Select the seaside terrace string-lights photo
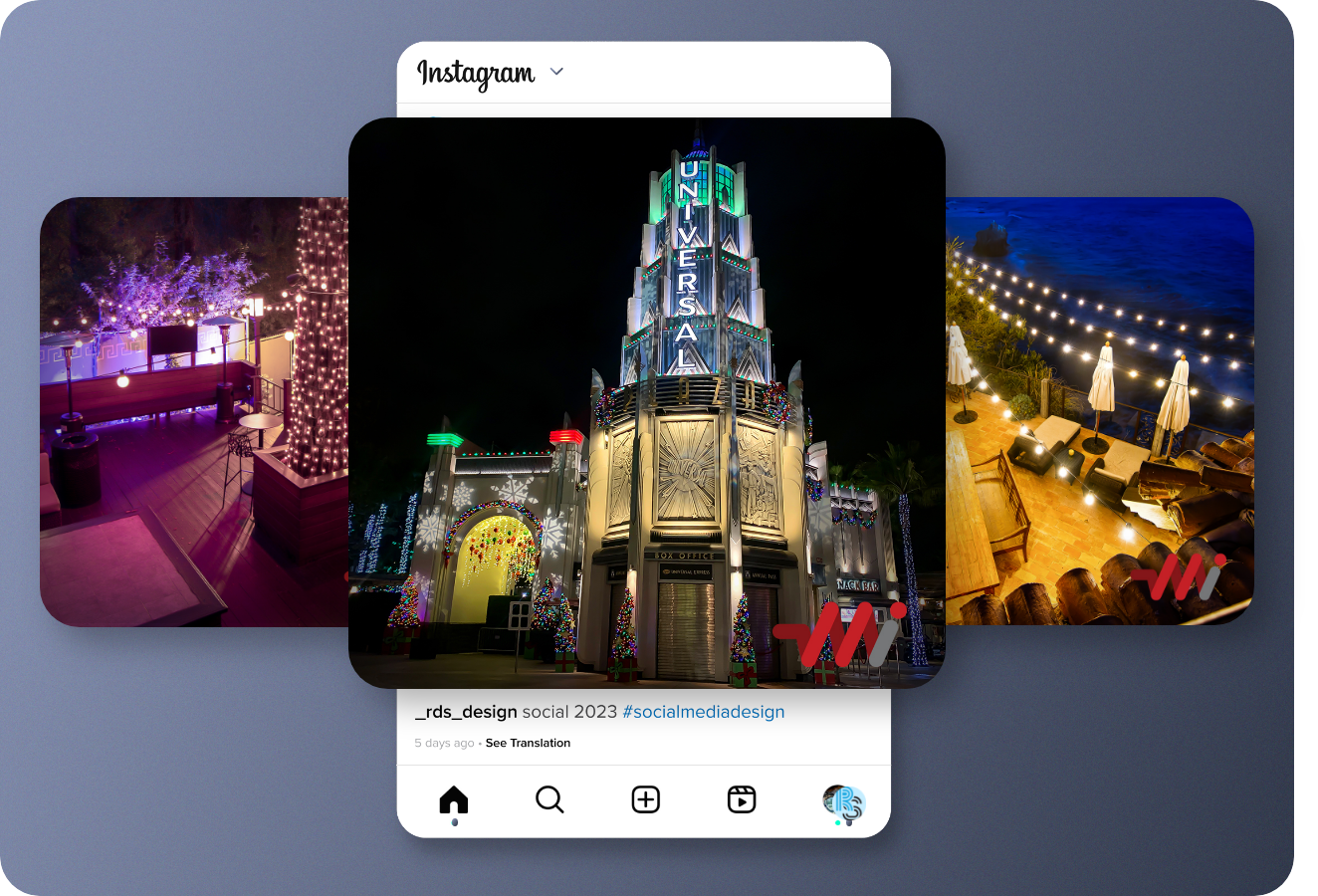Image resolution: width=1318 pixels, height=896 pixels. [x=1100, y=411]
